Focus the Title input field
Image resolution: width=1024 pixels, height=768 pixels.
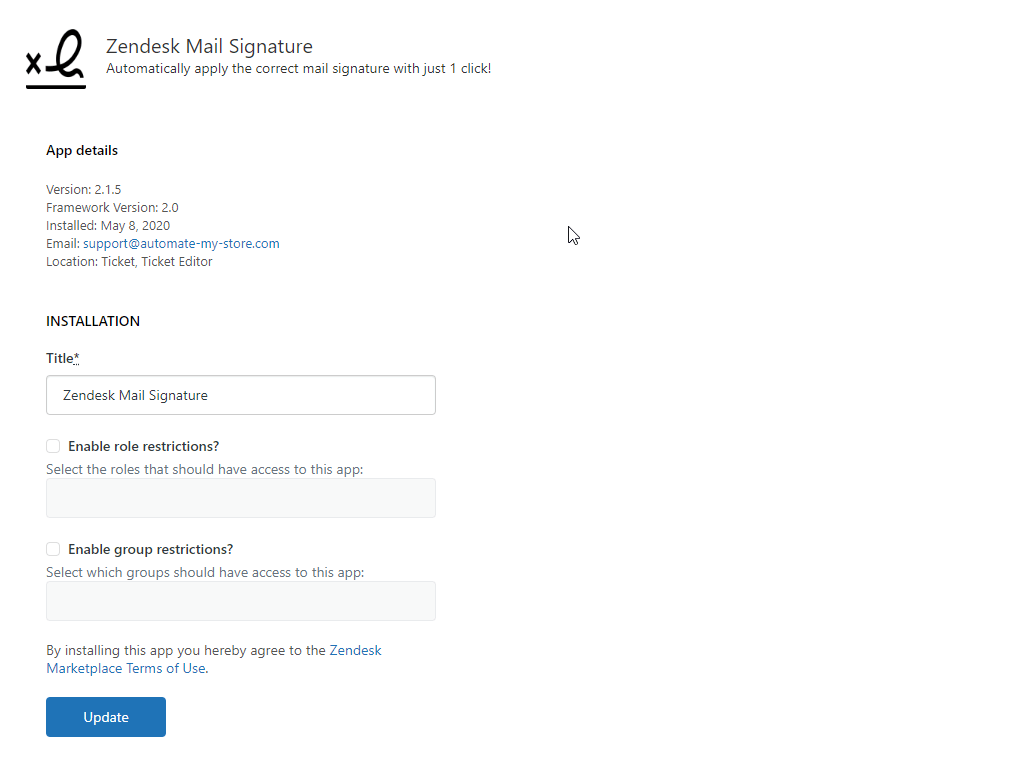coord(241,395)
